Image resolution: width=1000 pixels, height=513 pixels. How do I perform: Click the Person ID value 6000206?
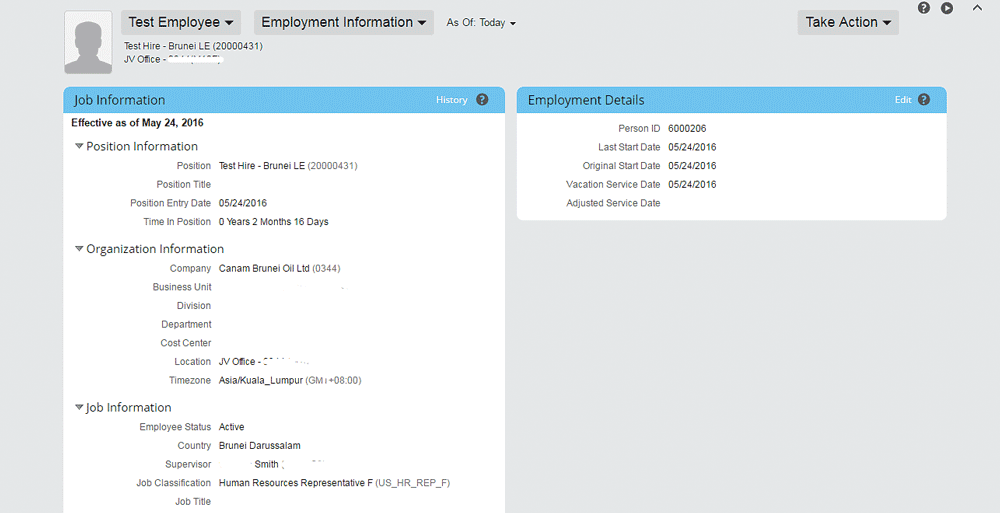click(x=687, y=129)
